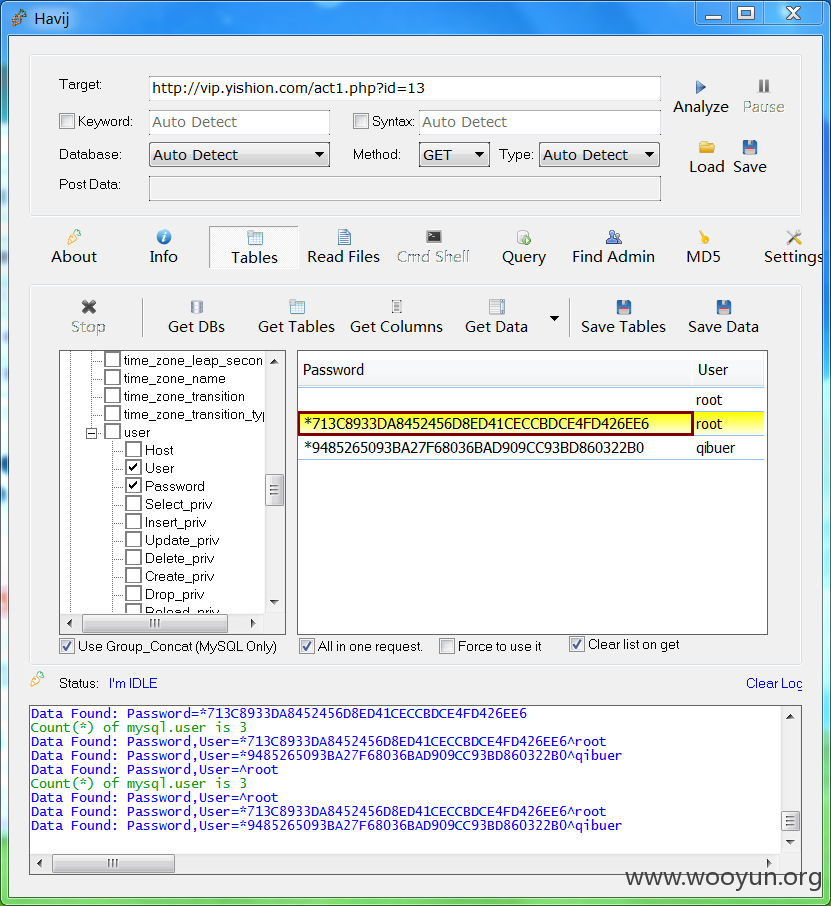This screenshot has height=906, width=831.
Task: Toggle All in one request checkbox
Action: (x=307, y=646)
